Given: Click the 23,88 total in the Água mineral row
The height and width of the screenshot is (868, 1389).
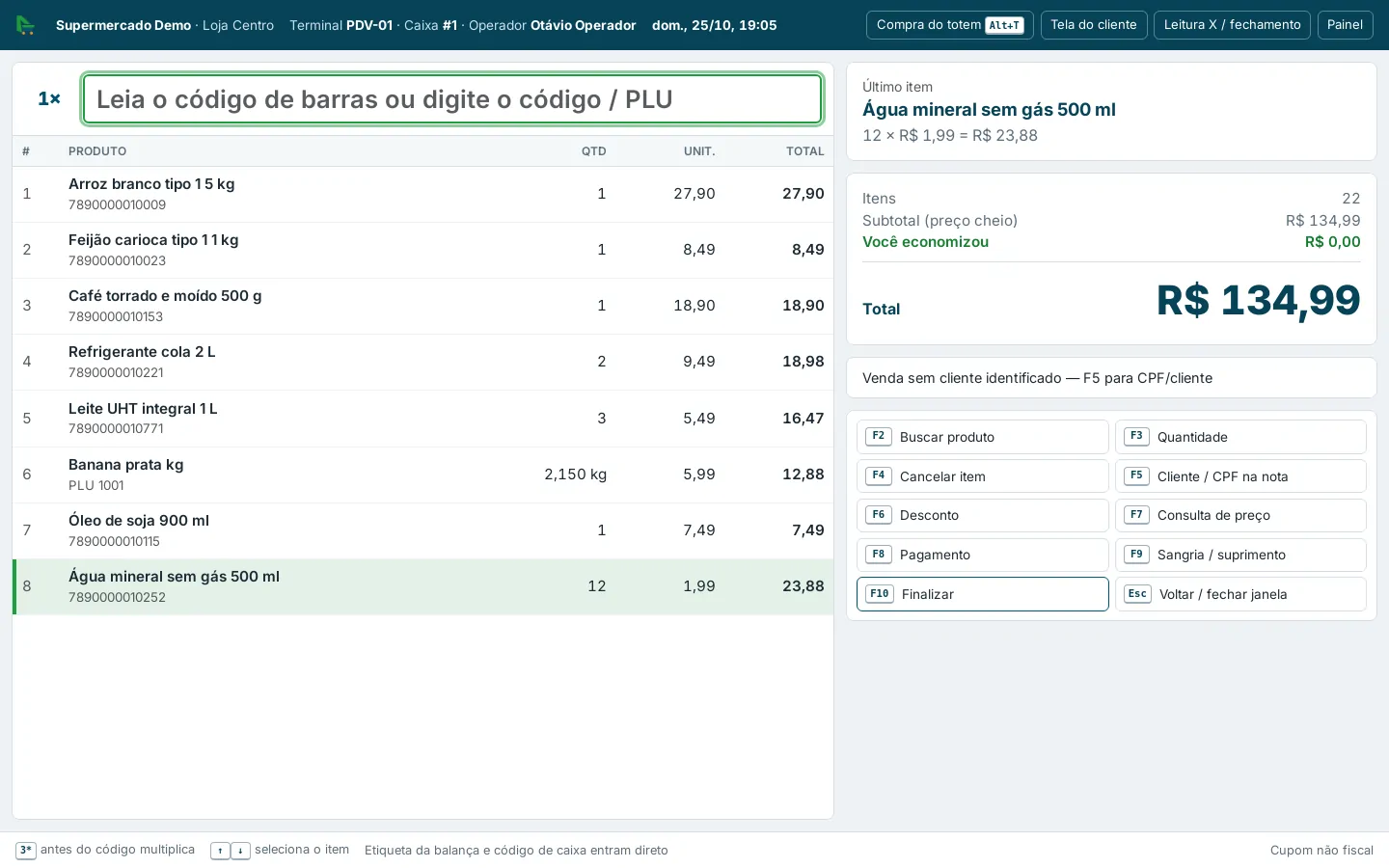Looking at the screenshot, I should pyautogui.click(x=803, y=586).
